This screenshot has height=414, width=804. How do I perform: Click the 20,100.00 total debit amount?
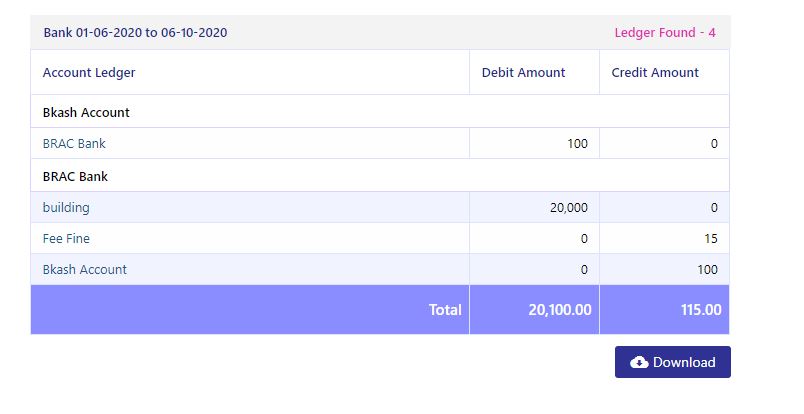[559, 310]
